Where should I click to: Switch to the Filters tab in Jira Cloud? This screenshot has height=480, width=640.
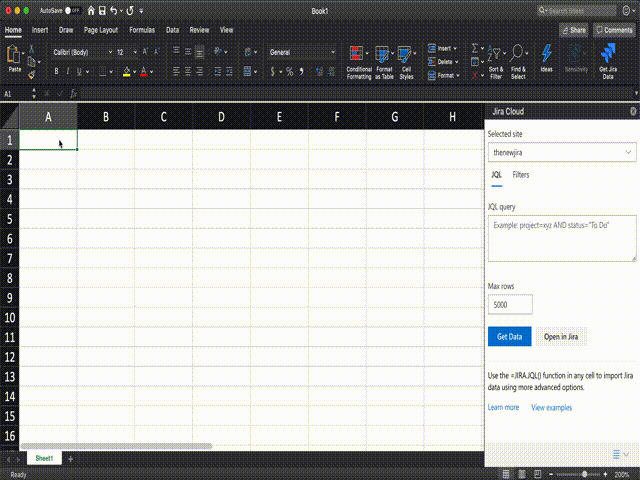[x=521, y=175]
